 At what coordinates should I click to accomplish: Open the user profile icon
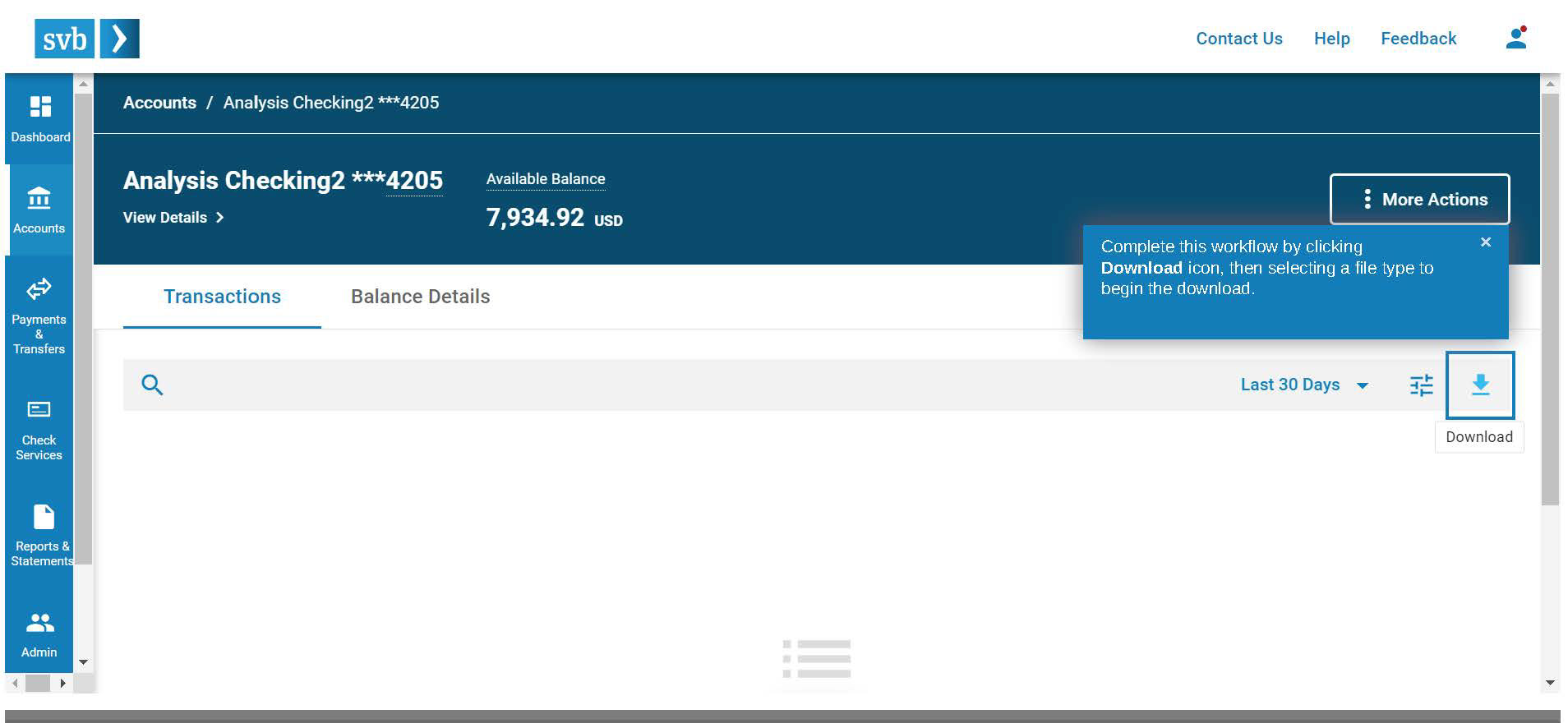tap(1516, 38)
